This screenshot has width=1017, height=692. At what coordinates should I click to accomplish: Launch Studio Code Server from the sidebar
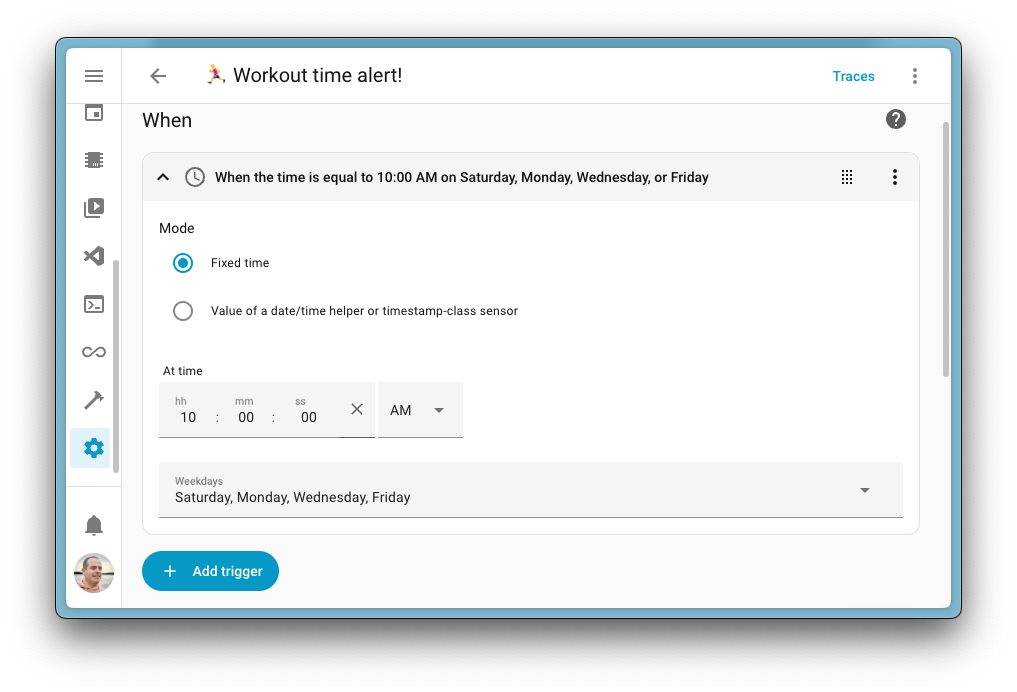[x=93, y=256]
